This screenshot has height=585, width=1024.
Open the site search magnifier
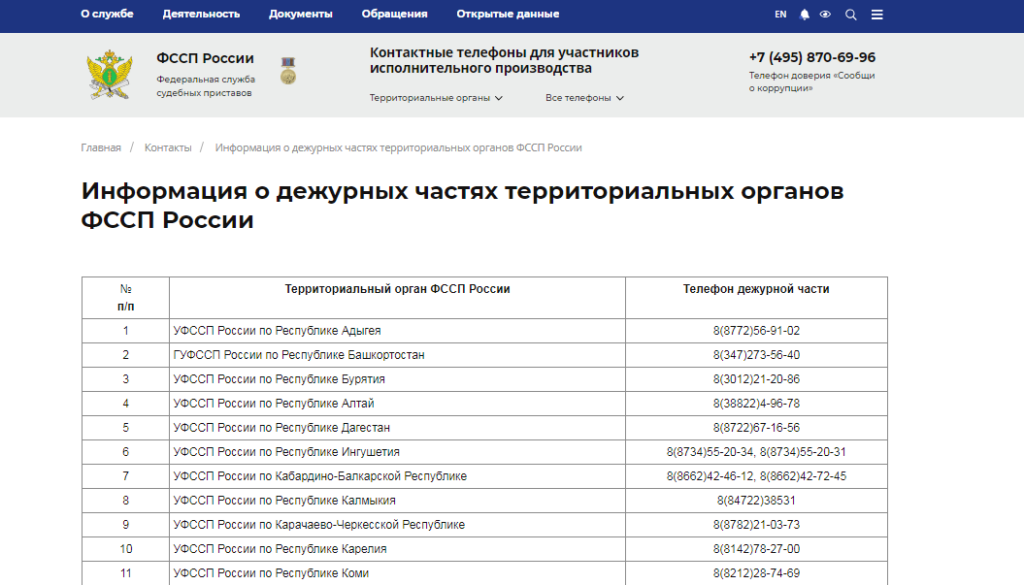(x=851, y=15)
